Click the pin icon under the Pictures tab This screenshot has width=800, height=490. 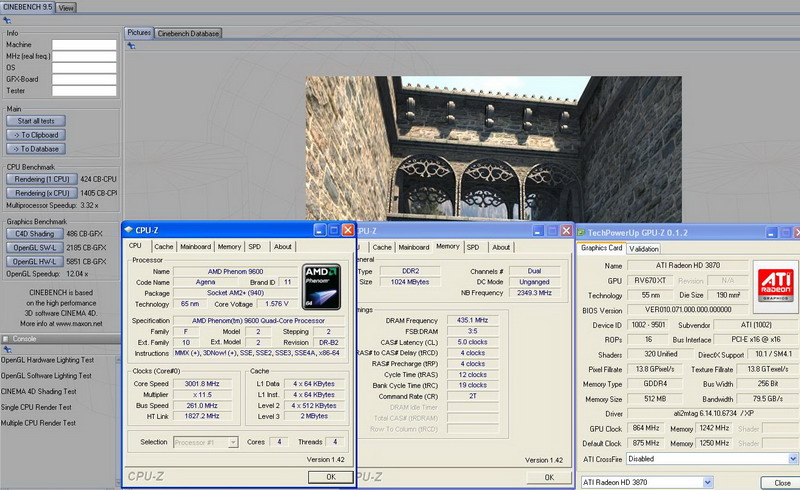pyautogui.click(x=129, y=46)
